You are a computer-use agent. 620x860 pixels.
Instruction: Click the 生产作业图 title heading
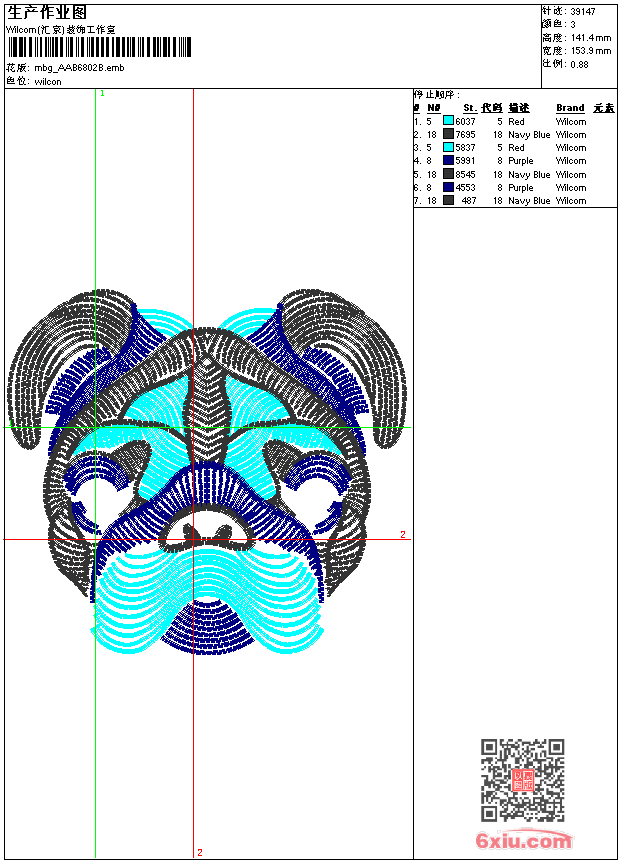coord(47,12)
